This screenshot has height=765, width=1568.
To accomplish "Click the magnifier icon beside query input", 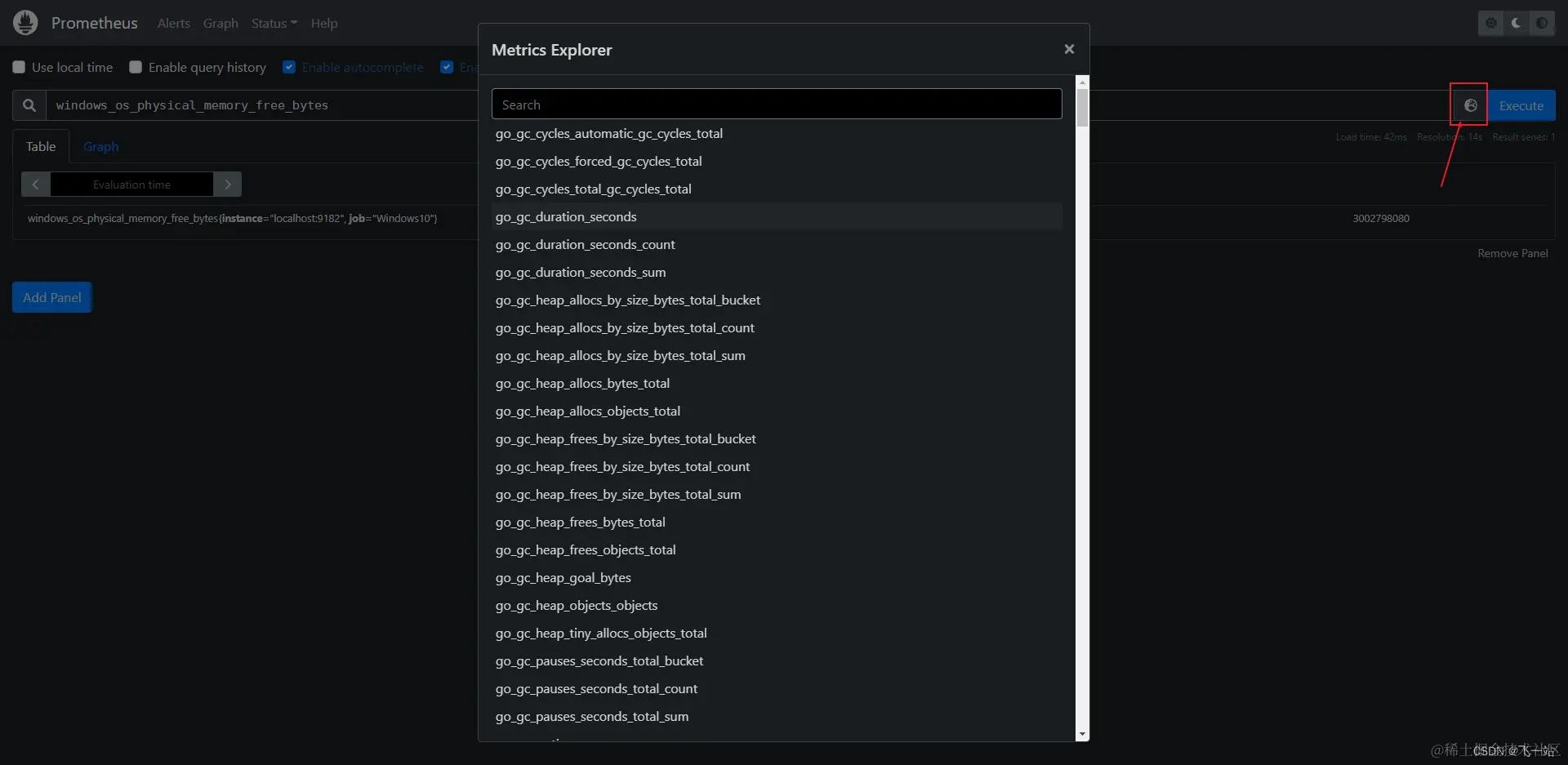I will coord(29,105).
